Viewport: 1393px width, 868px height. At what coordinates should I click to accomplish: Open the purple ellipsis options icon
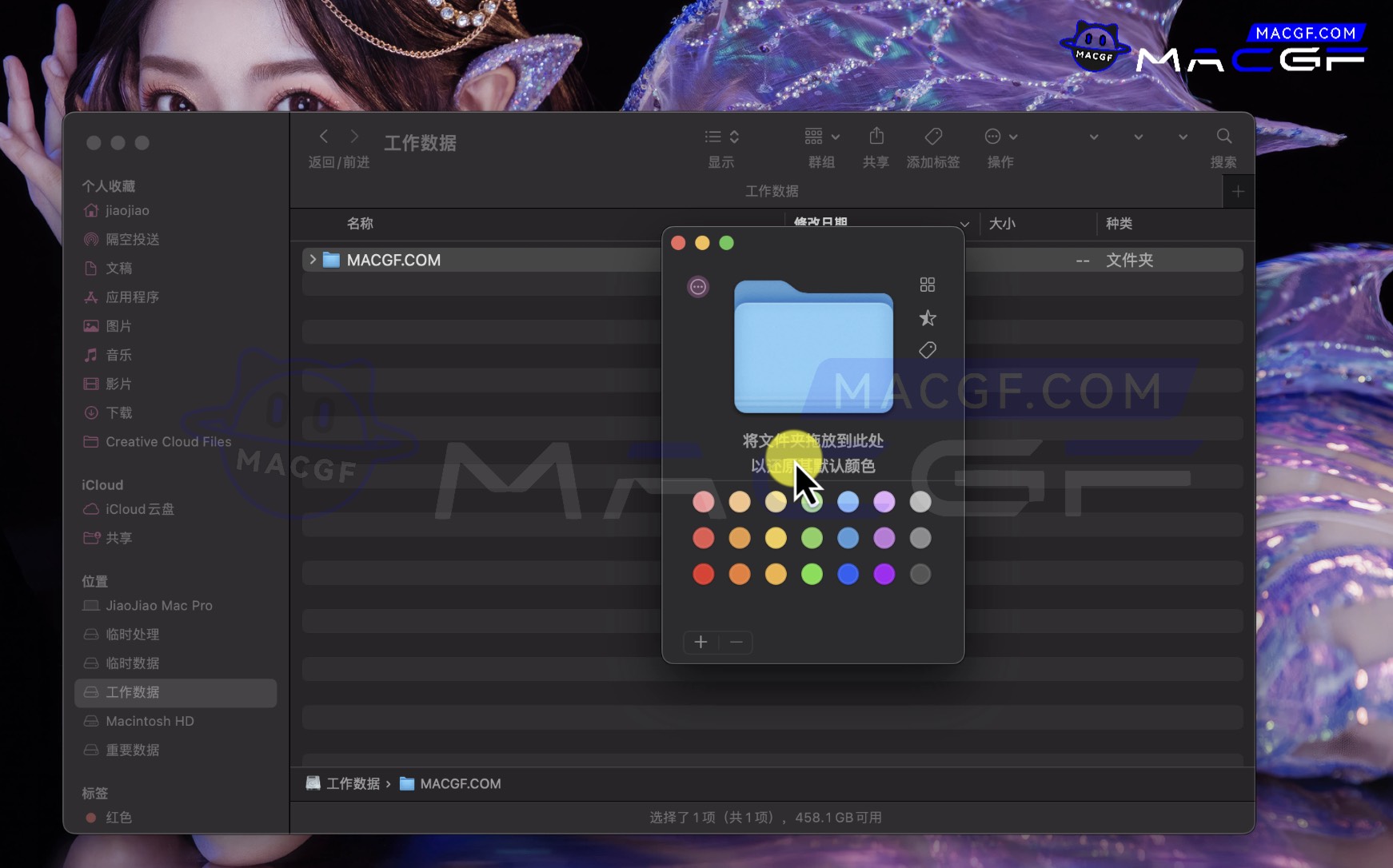tap(698, 287)
